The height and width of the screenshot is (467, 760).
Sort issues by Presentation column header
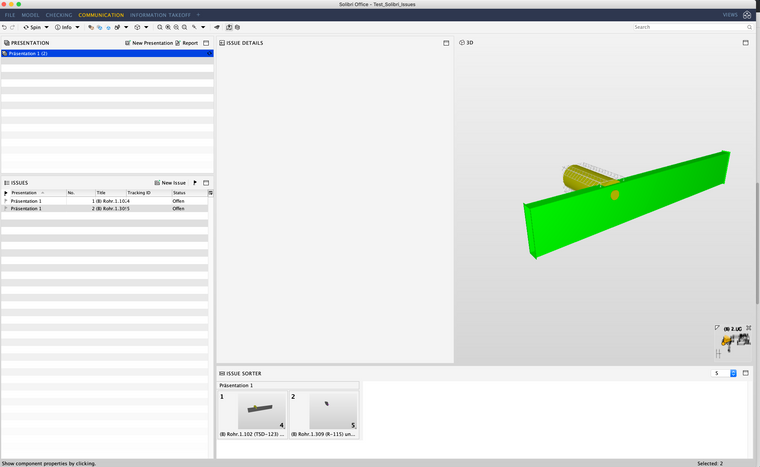37,193
